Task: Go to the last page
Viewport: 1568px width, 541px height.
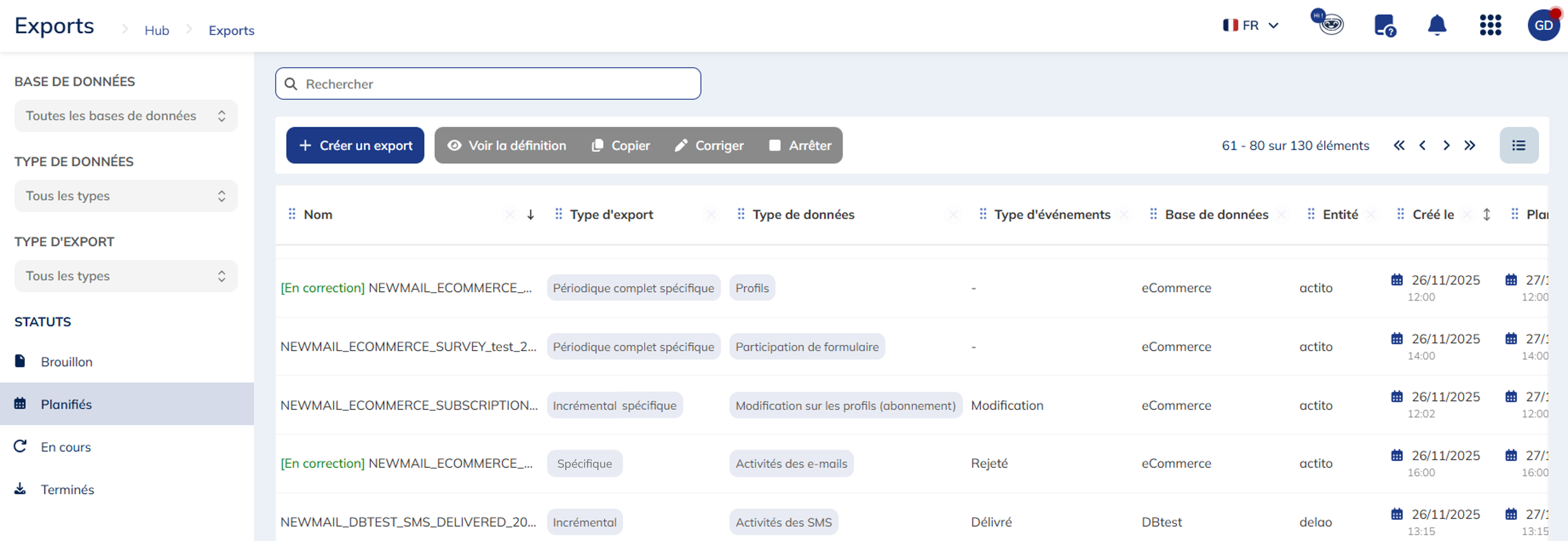Action: pyautogui.click(x=1469, y=145)
